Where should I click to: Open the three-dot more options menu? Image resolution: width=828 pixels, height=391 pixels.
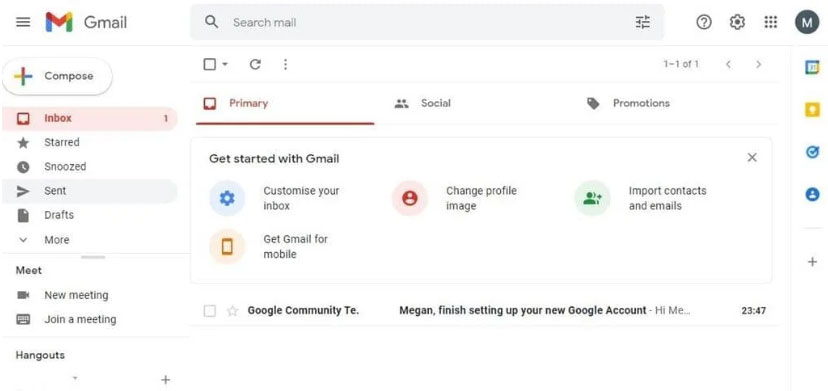[285, 64]
